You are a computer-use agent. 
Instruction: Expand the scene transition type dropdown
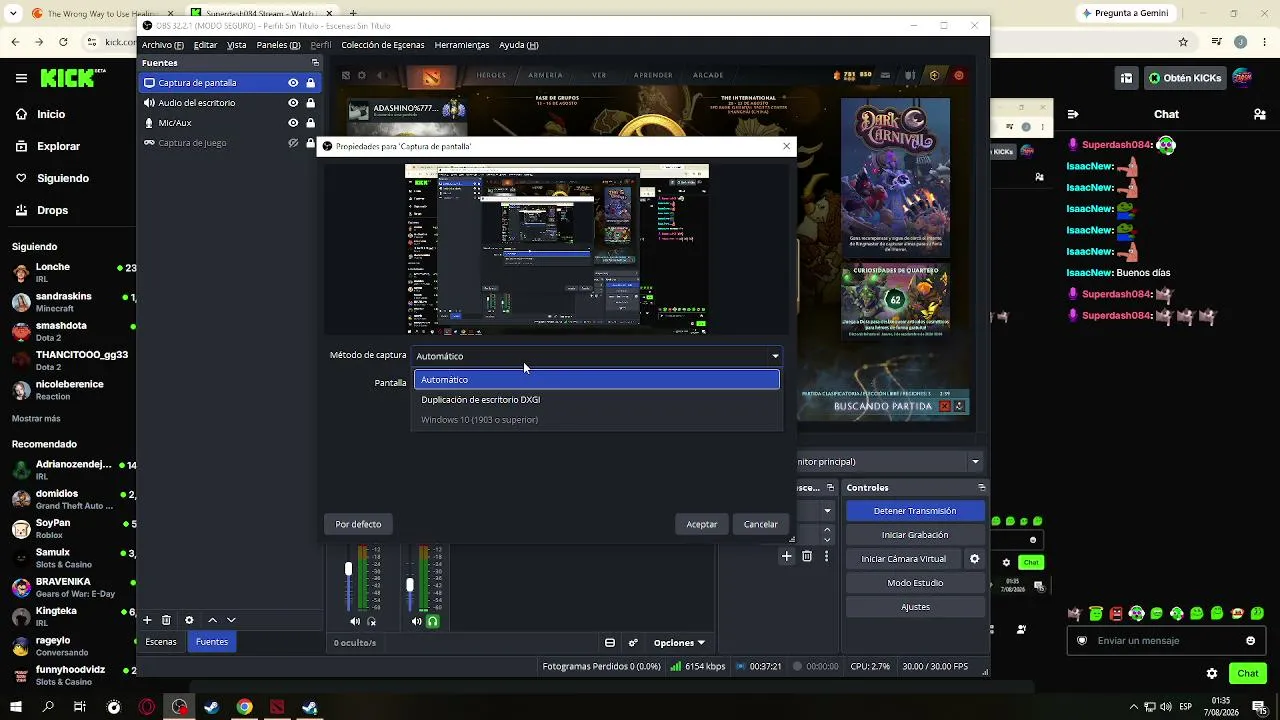[827, 510]
